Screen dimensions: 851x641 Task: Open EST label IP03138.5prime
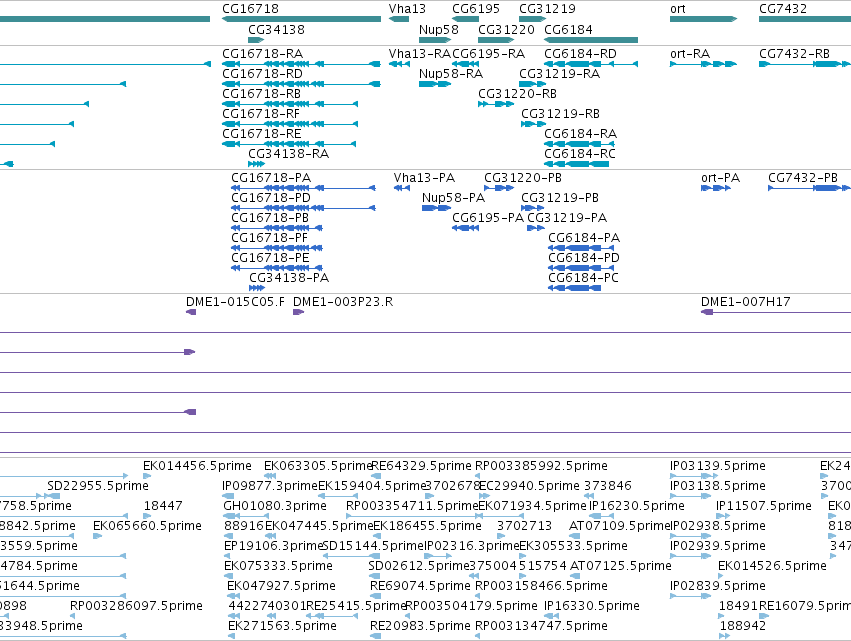(718, 486)
